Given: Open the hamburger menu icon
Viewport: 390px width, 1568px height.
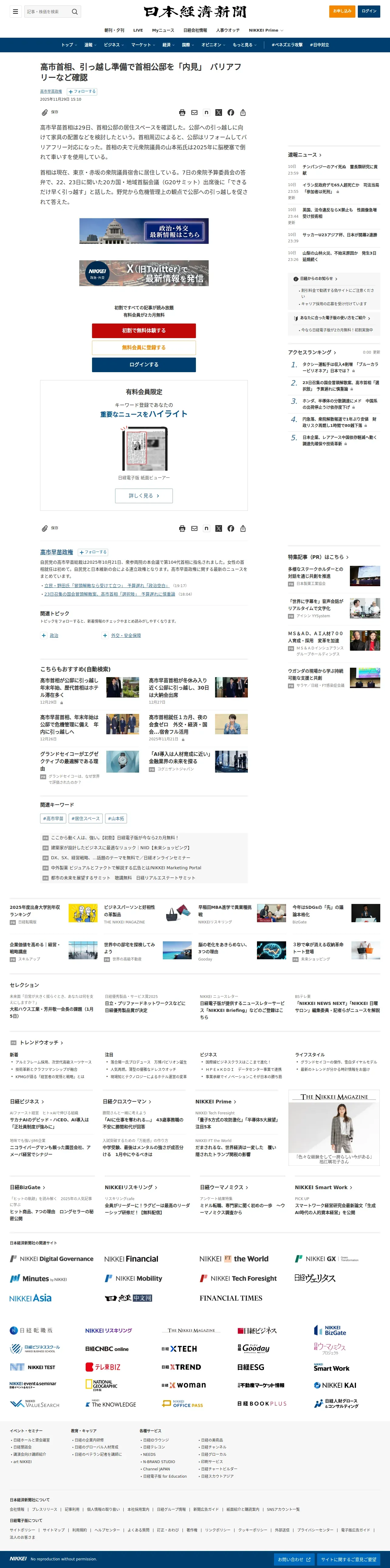Looking at the screenshot, I should [x=15, y=12].
